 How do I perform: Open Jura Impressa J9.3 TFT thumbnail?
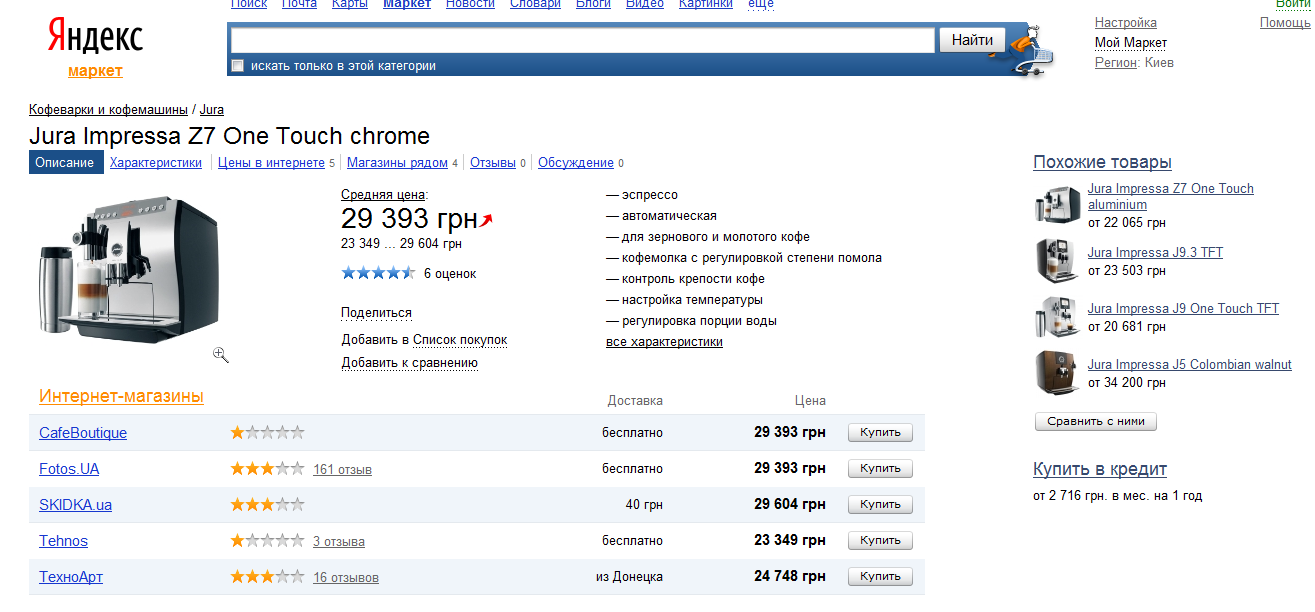pyautogui.click(x=1057, y=261)
